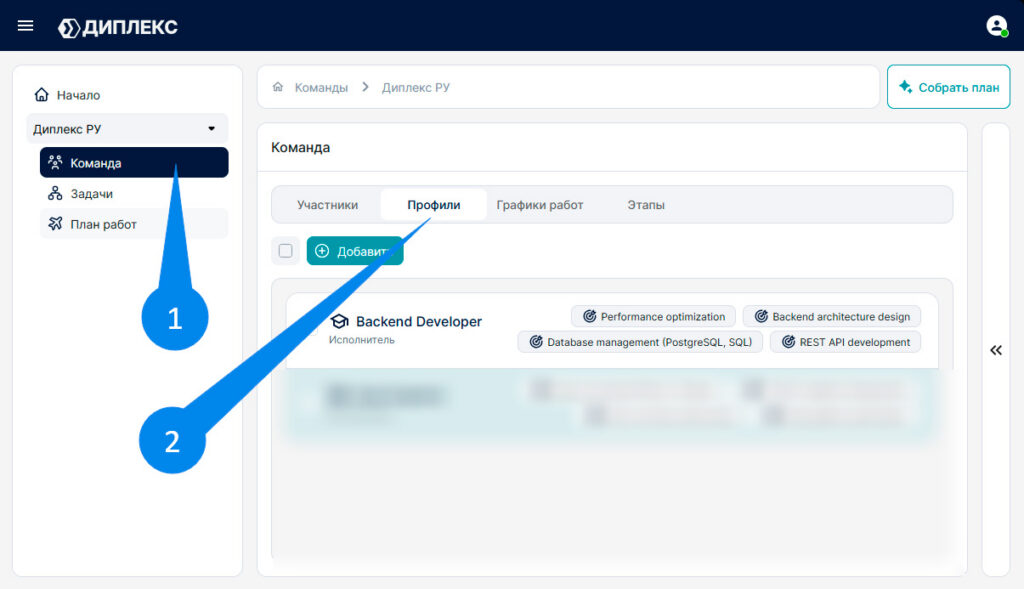This screenshot has width=1024, height=589.
Task: Switch to the Графики работ tab
Action: [539, 205]
